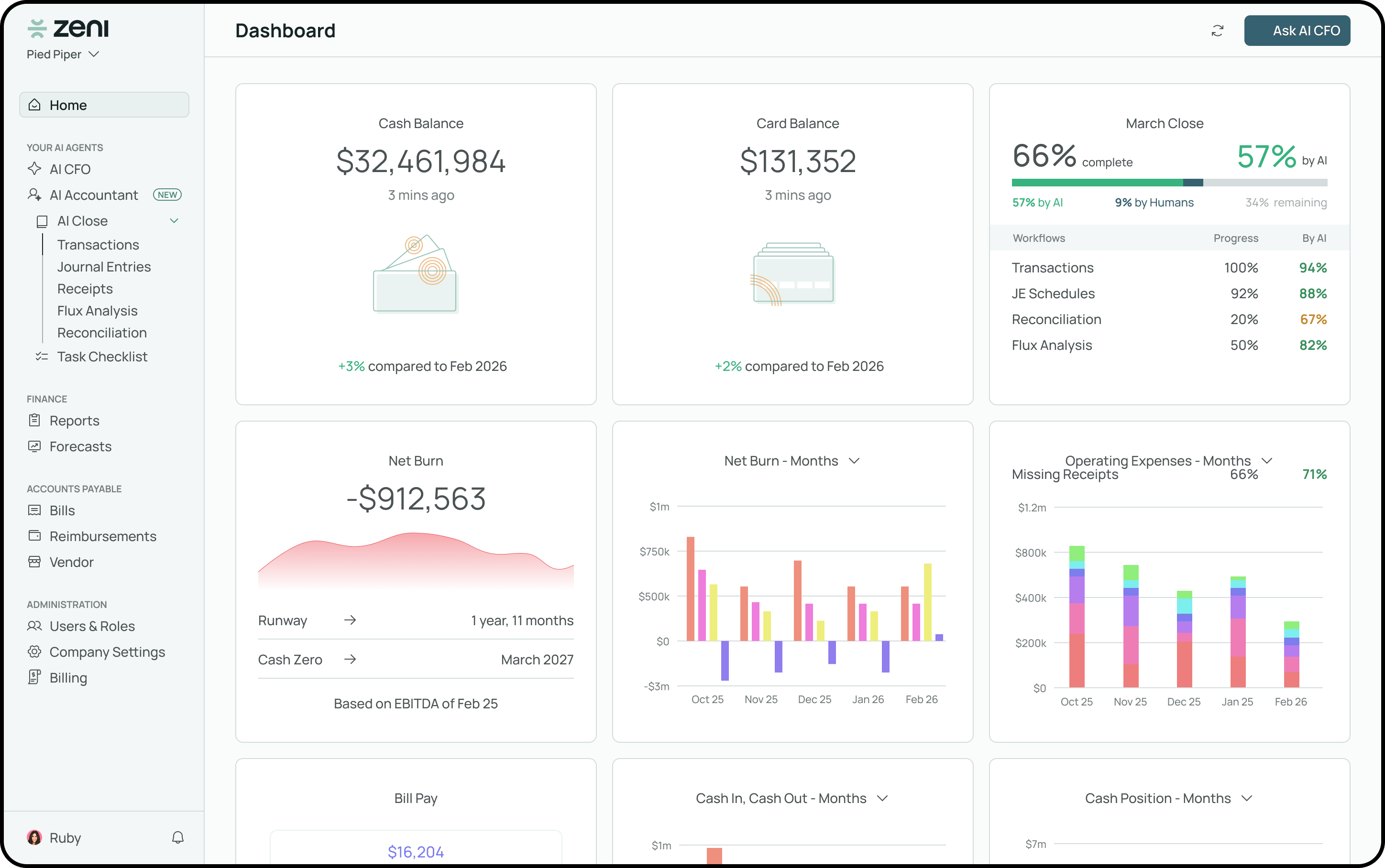1385x868 pixels.
Task: Open Forecasts page
Action: [80, 446]
